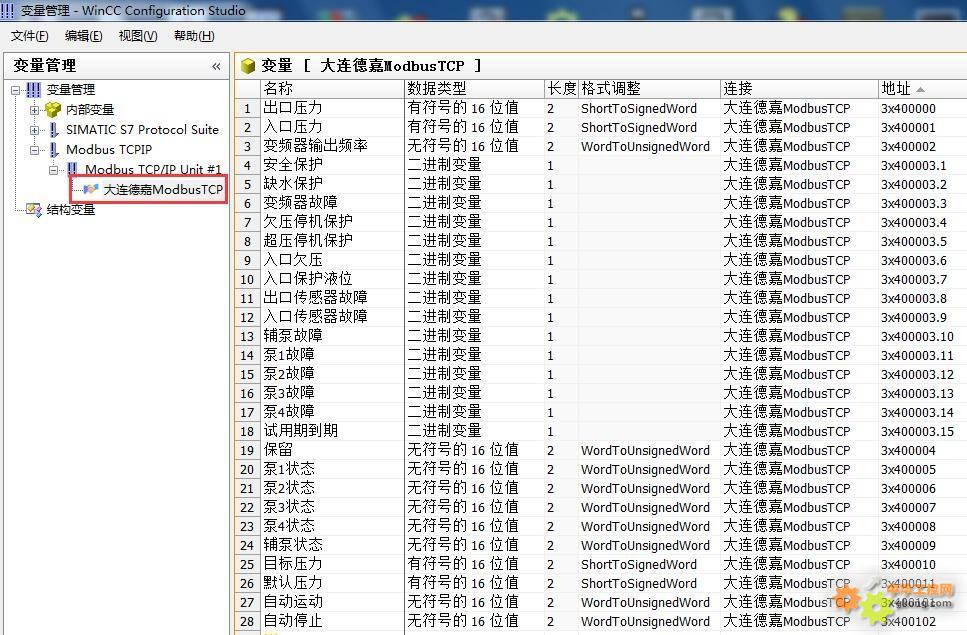This screenshot has width=967, height=635.
Task: Click the 安全保护 tag name
Action: pos(293,165)
